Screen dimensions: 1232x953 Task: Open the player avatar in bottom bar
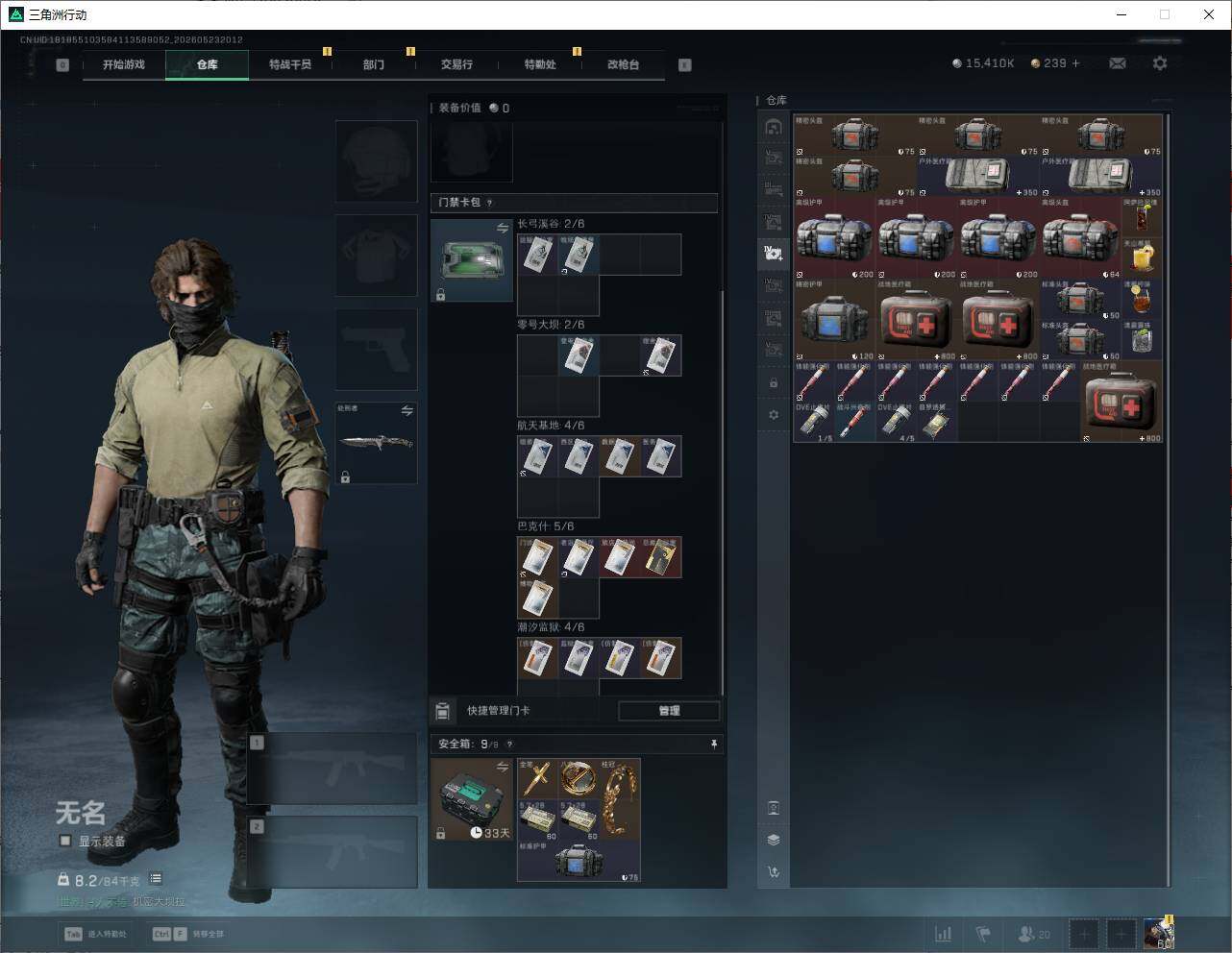click(x=1159, y=934)
